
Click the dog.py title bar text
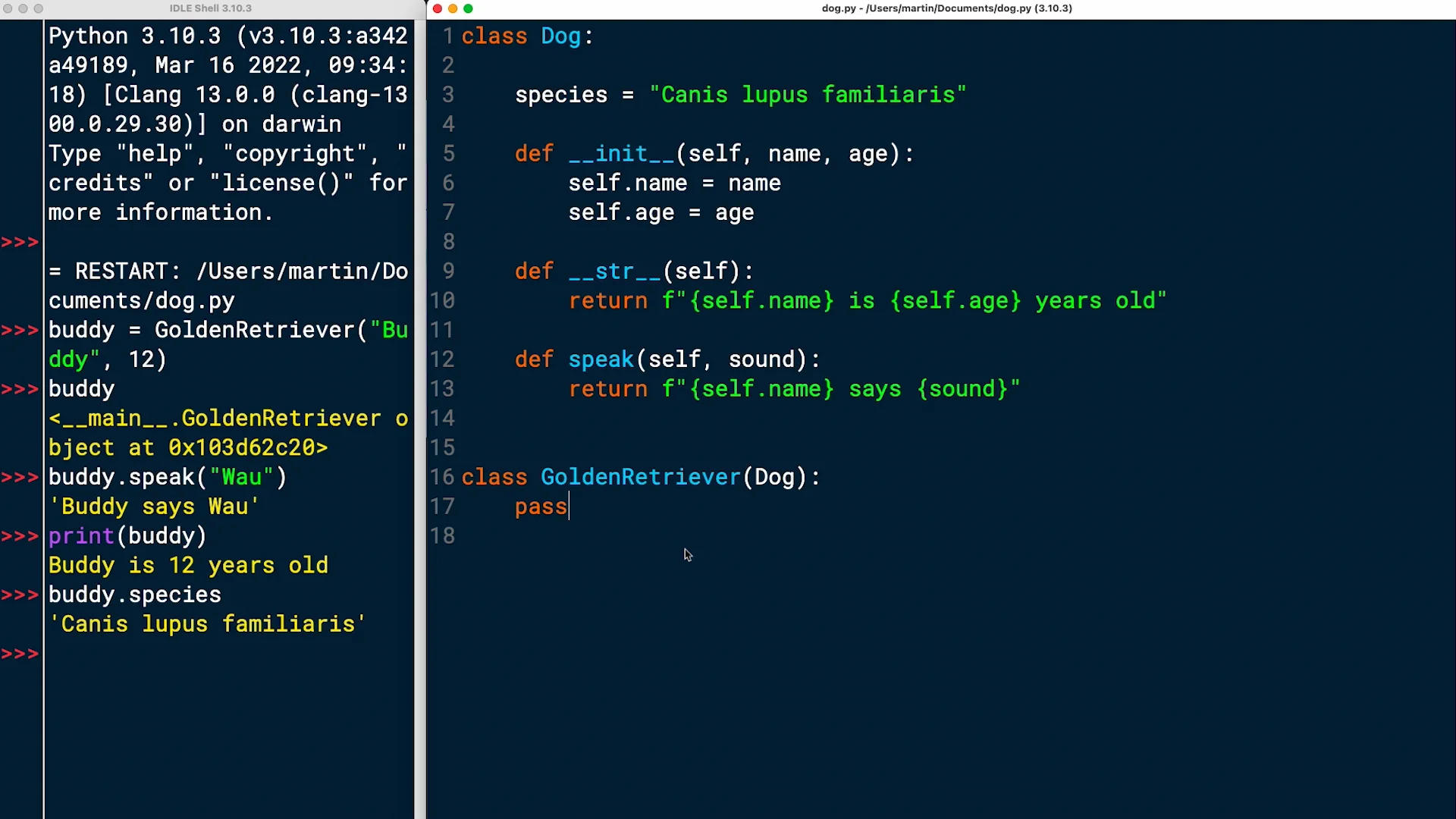946,8
